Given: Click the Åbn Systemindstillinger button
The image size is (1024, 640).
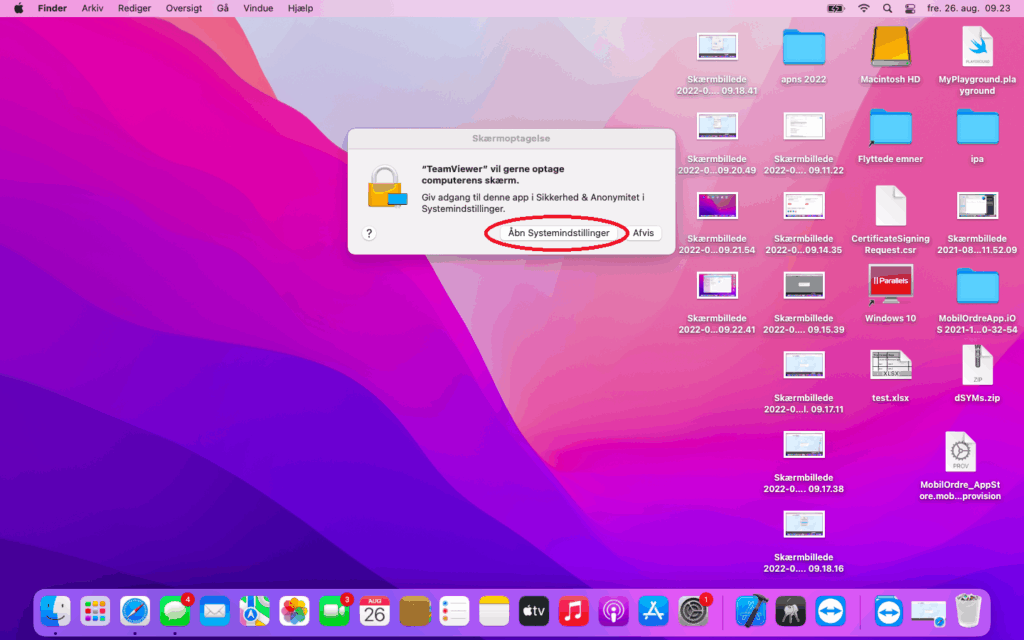Looking at the screenshot, I should (x=558, y=233).
